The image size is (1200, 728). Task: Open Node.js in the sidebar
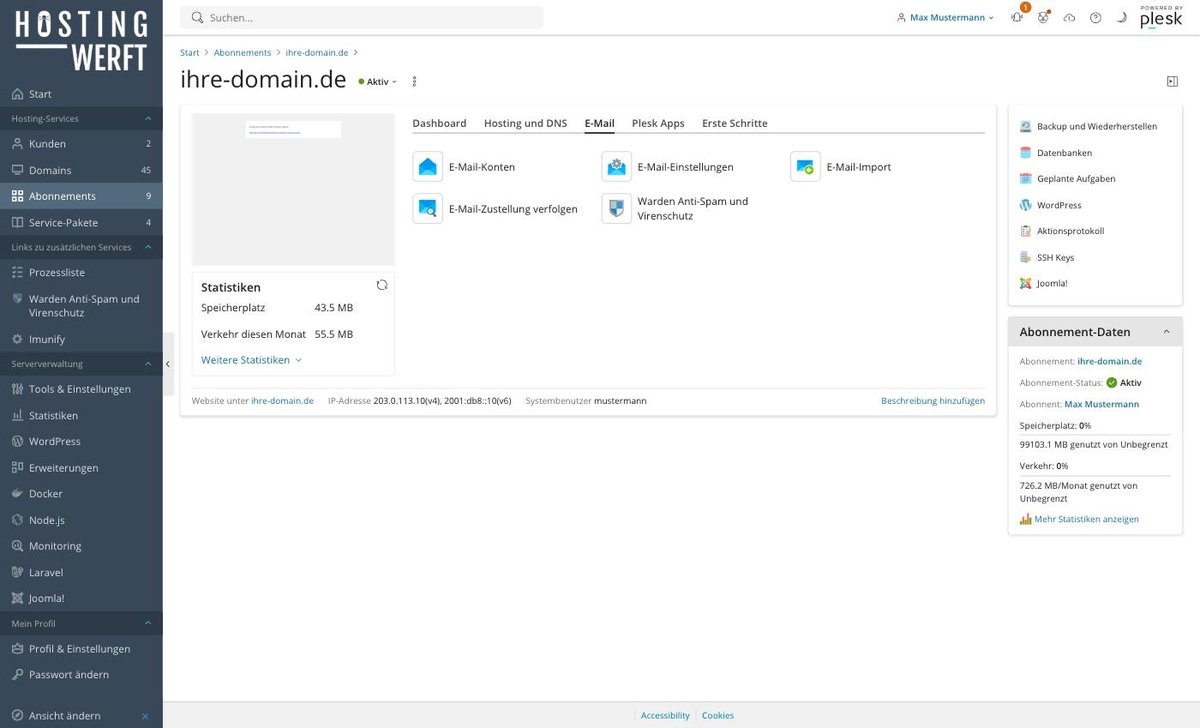coord(81,519)
